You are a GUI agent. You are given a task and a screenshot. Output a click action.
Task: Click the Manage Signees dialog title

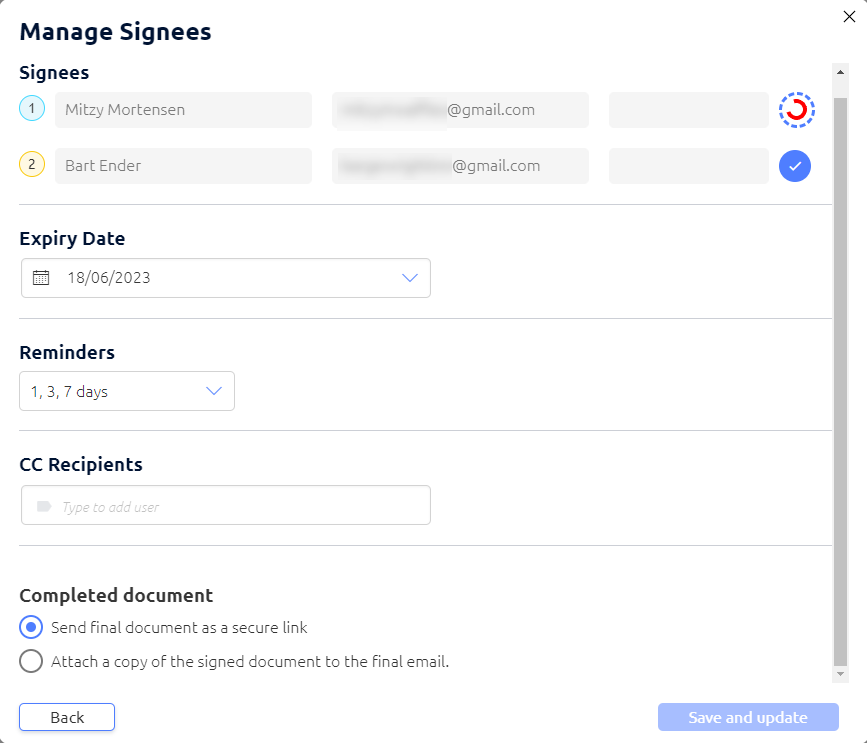pos(115,32)
